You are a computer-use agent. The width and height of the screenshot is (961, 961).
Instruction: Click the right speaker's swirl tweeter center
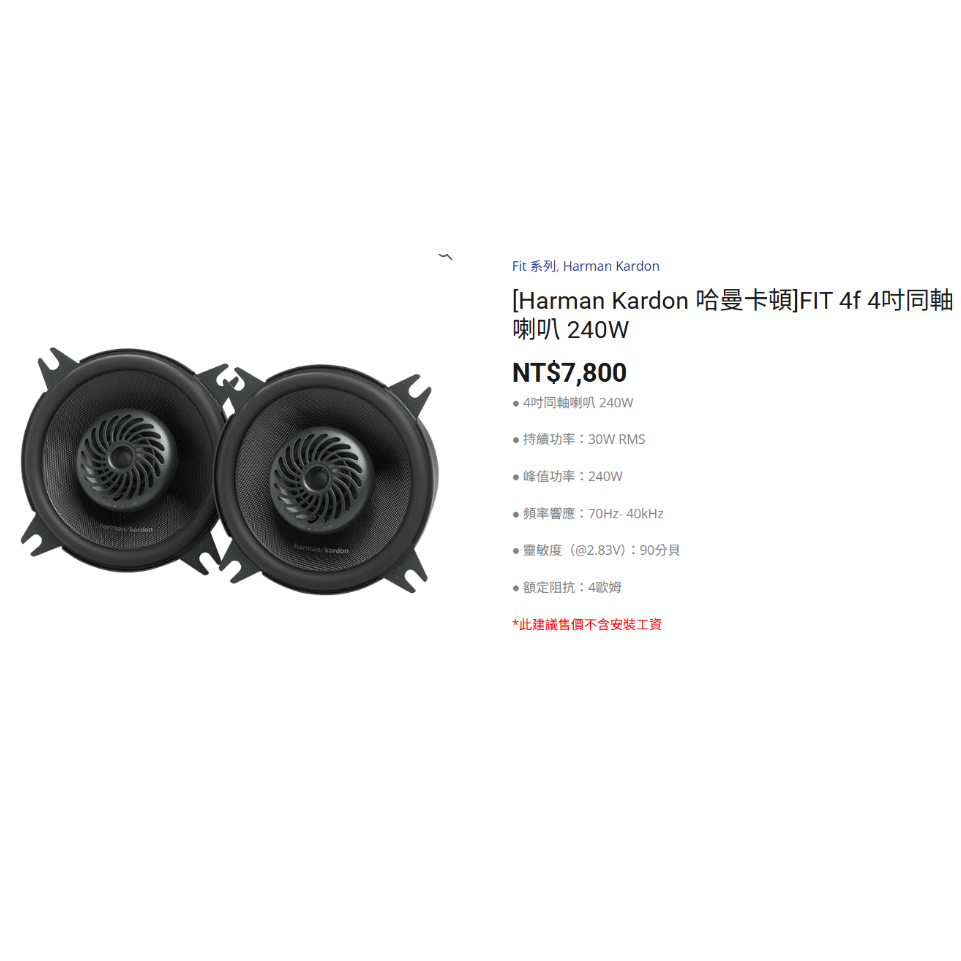coord(319,476)
